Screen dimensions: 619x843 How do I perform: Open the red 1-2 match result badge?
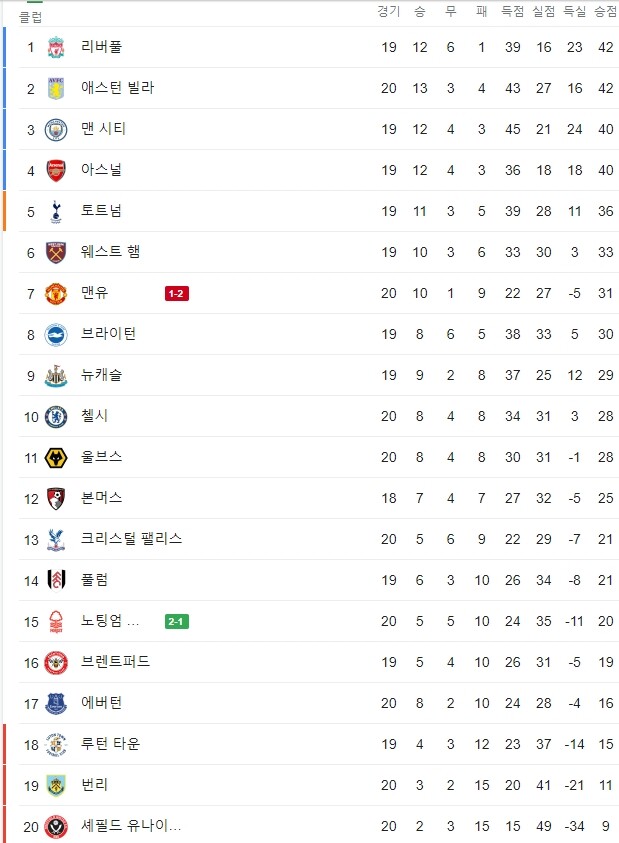click(x=176, y=294)
